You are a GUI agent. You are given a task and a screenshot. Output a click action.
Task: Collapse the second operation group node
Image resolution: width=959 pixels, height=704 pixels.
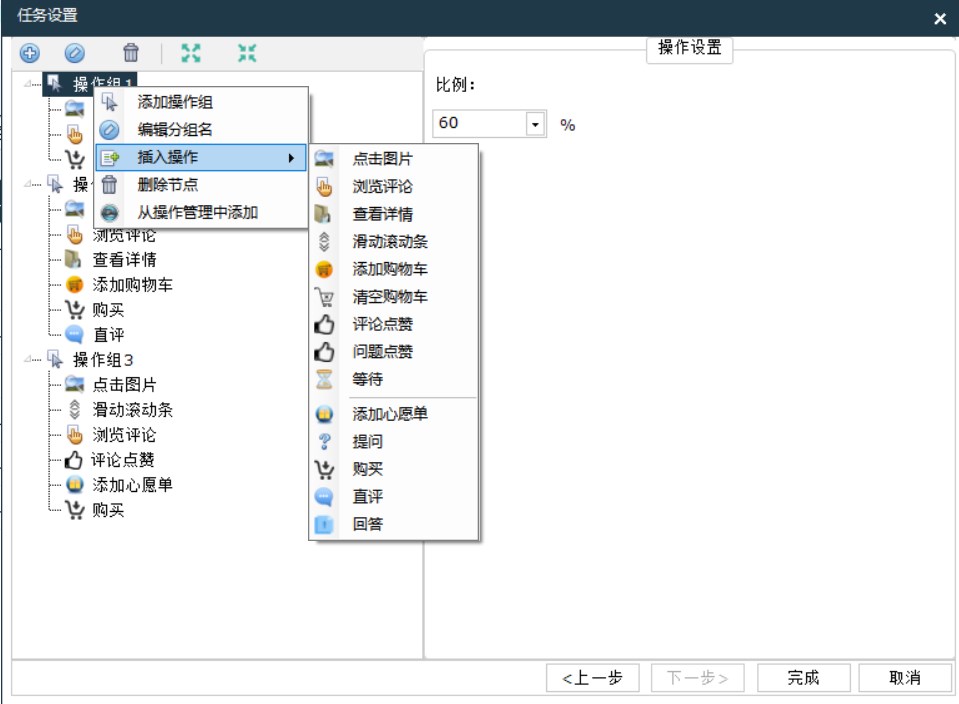(x=28, y=183)
